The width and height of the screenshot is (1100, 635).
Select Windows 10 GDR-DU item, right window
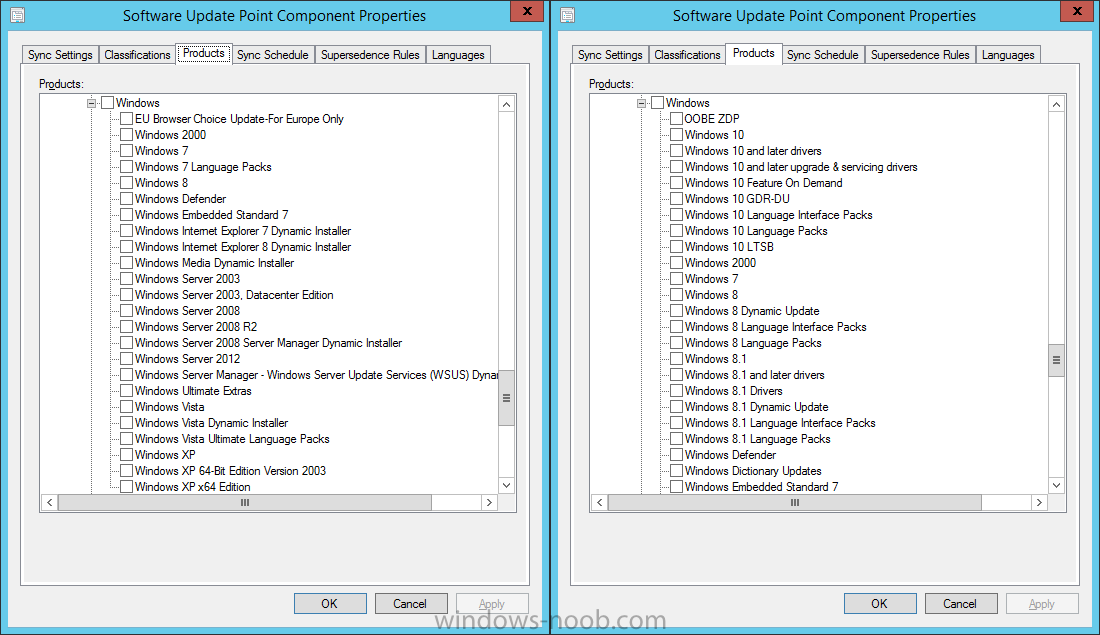click(x=737, y=199)
